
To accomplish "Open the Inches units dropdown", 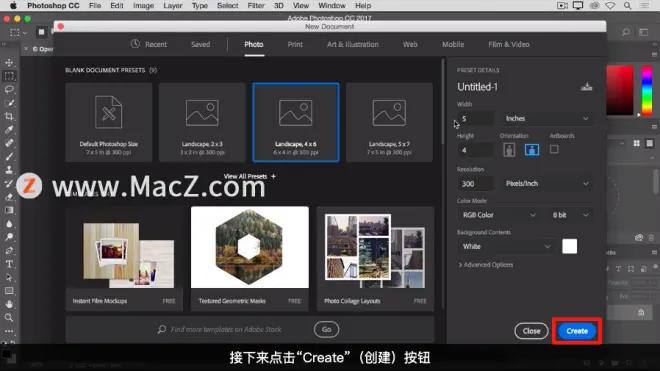I will 546,119.
